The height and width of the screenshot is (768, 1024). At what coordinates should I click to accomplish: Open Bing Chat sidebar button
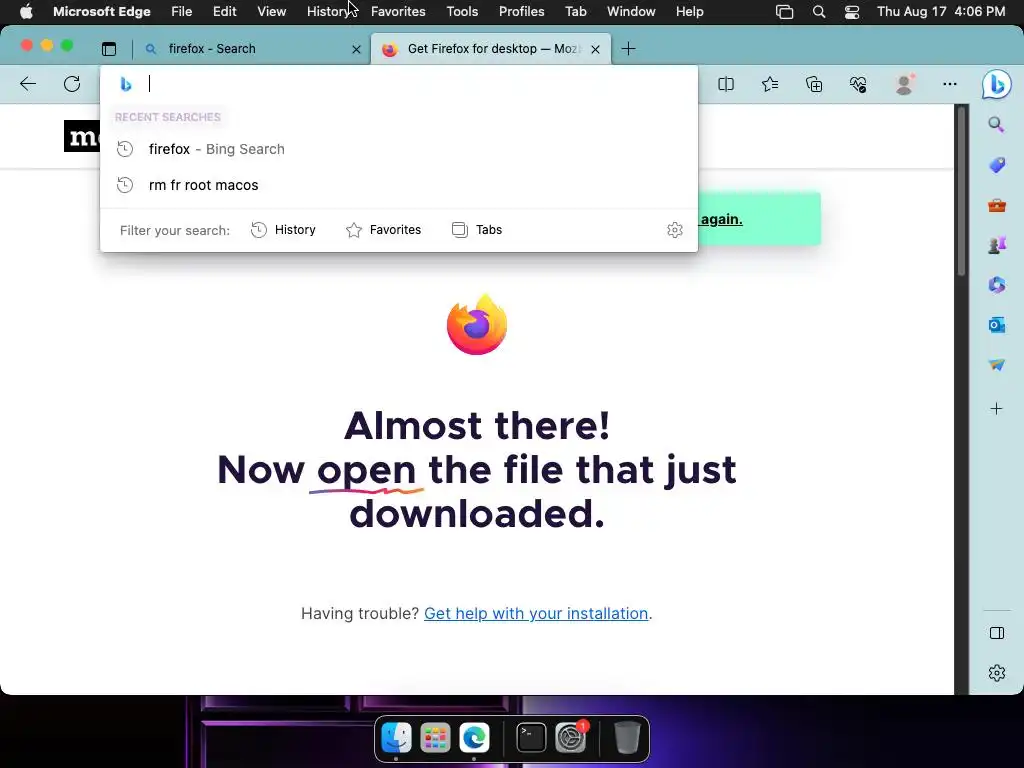tap(997, 84)
